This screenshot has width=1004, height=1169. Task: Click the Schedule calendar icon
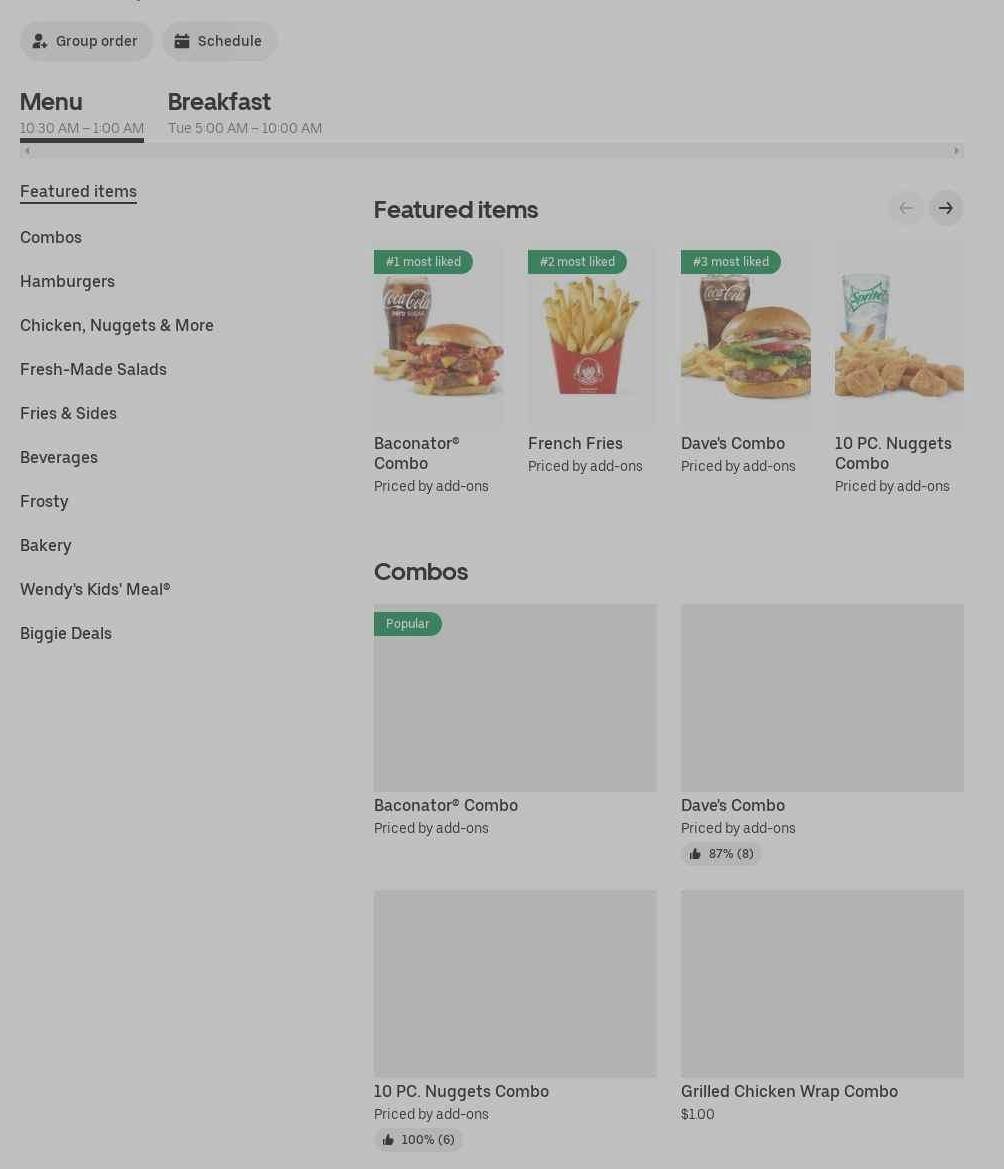click(x=182, y=41)
